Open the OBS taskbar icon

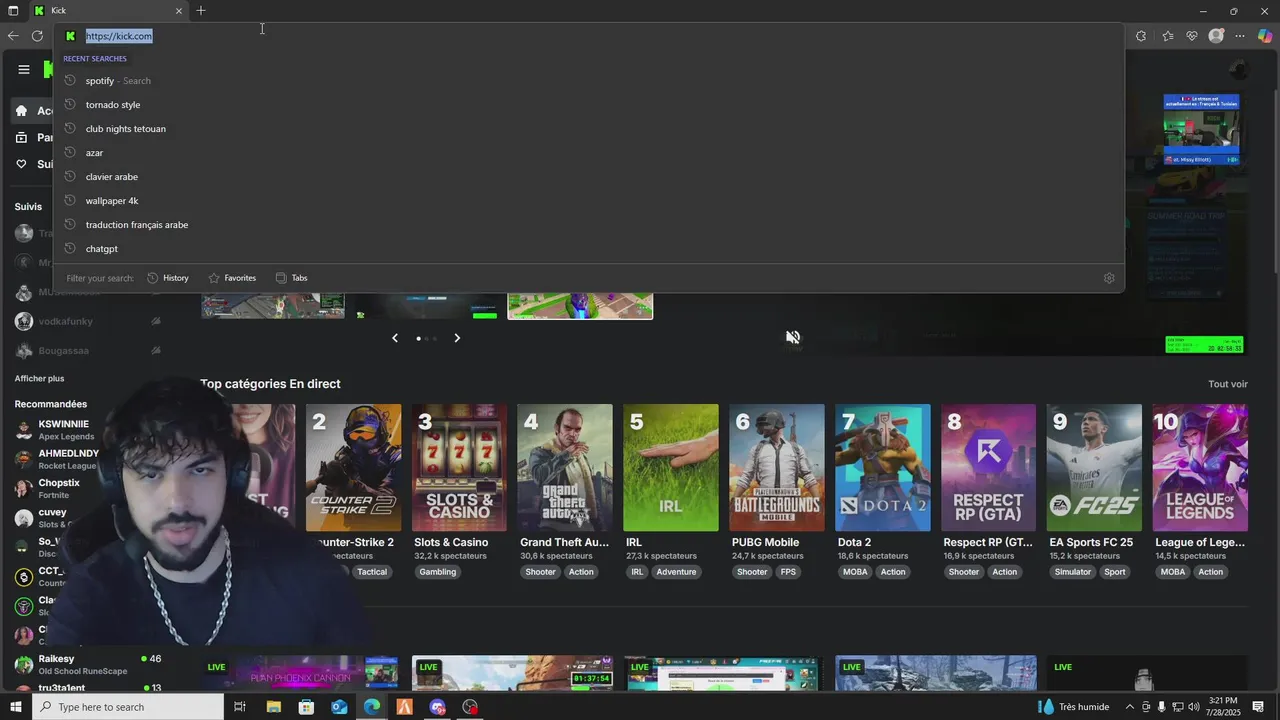(470, 707)
